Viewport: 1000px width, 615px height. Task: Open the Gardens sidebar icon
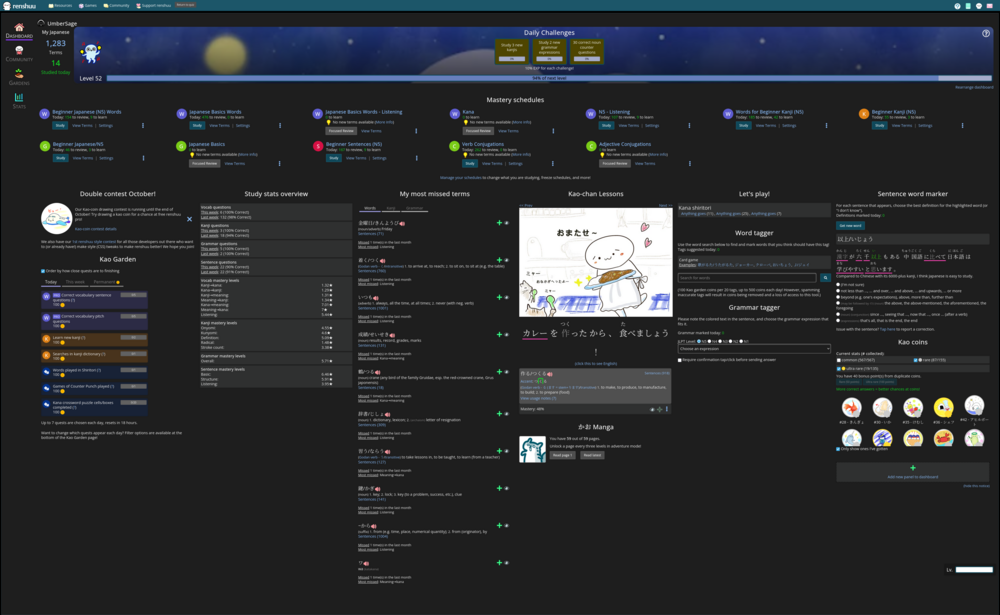19,77
